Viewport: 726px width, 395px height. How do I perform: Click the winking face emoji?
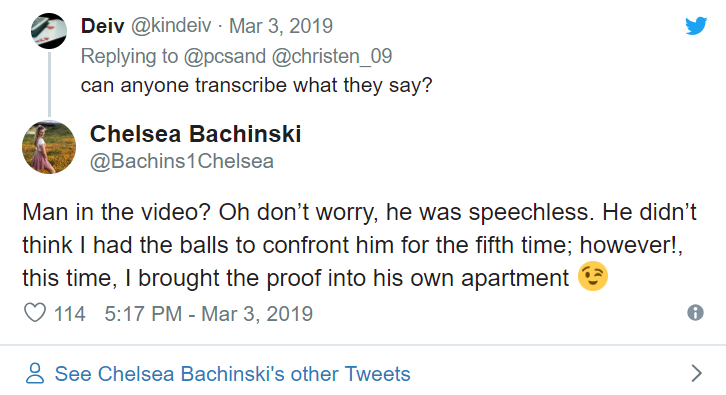coord(593,276)
